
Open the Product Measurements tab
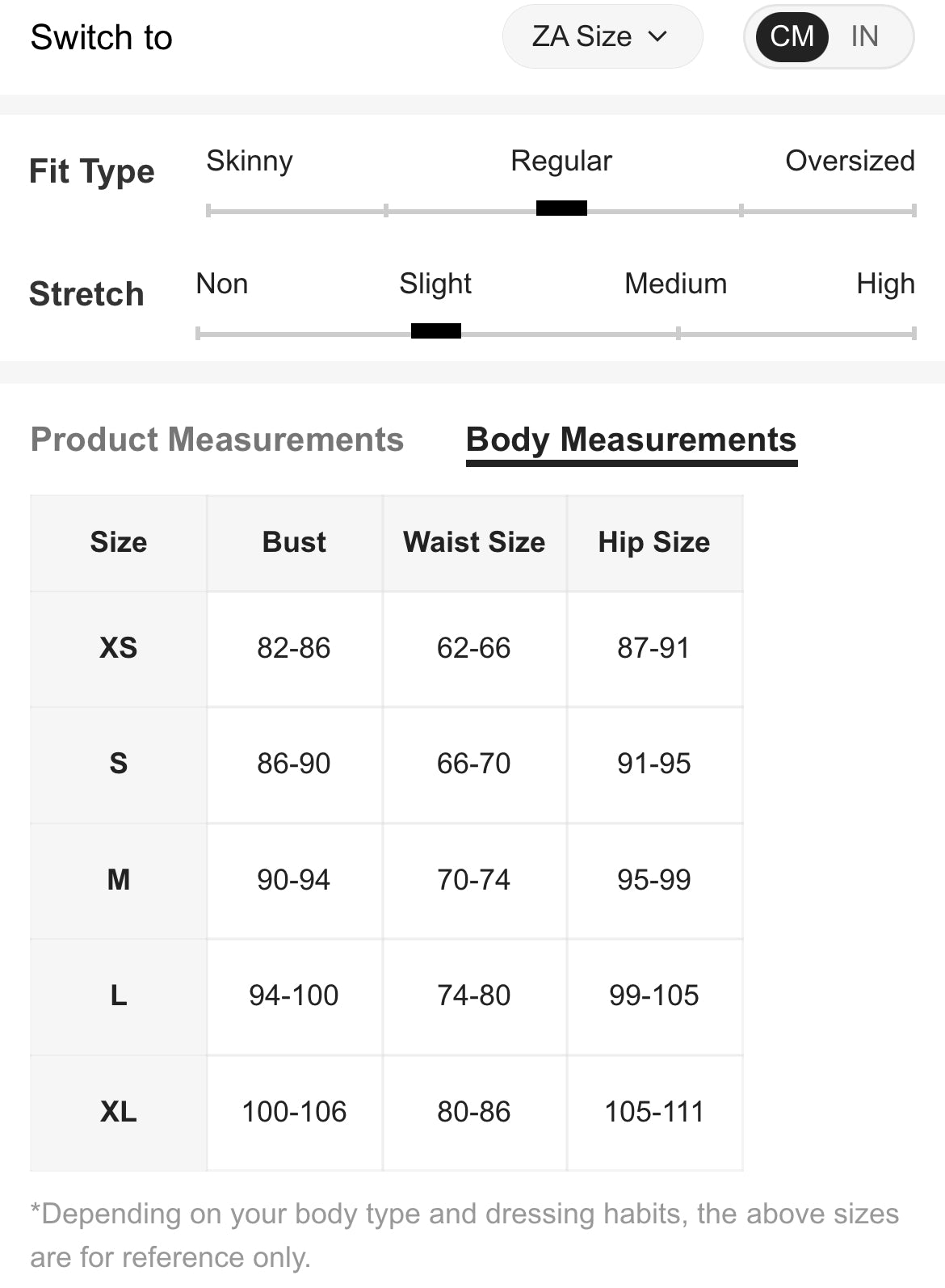coord(216,440)
